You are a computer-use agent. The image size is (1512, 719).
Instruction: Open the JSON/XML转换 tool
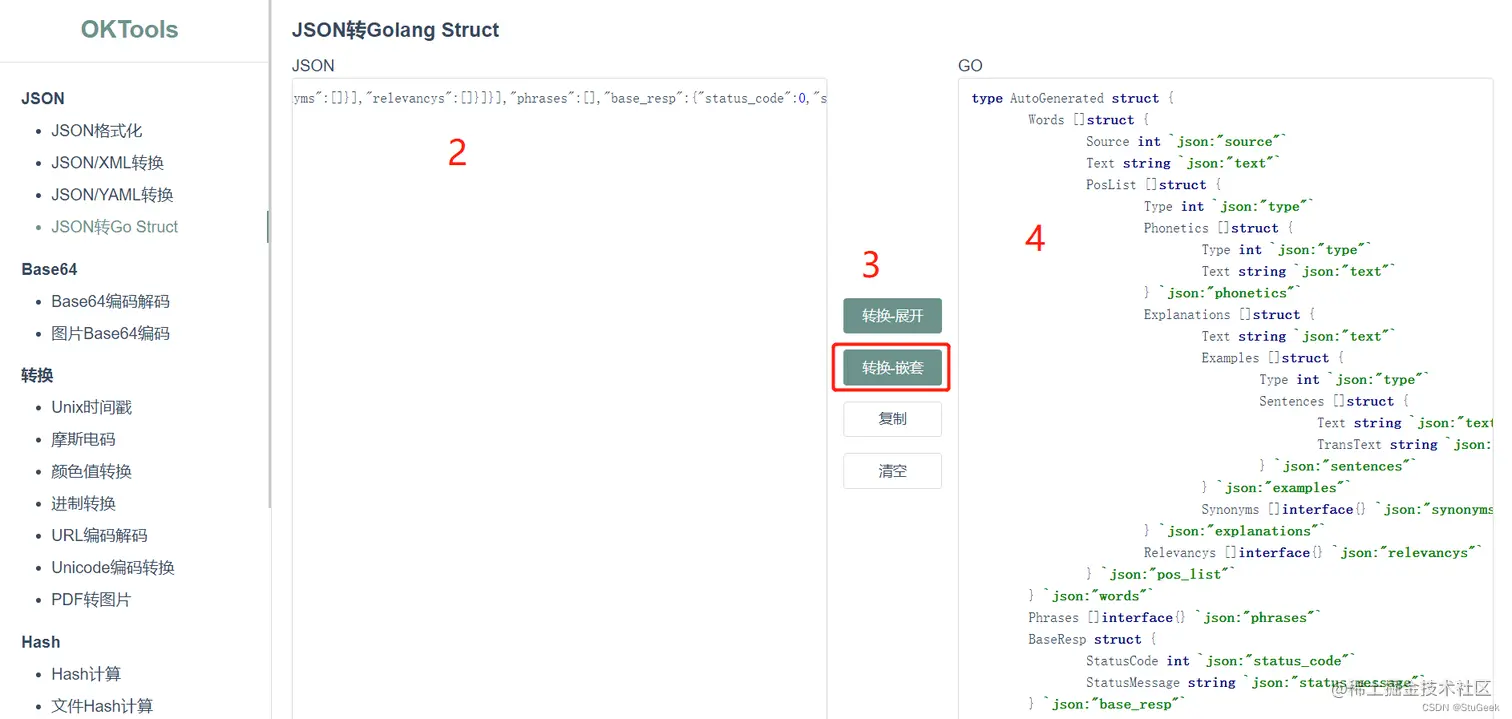pos(108,163)
